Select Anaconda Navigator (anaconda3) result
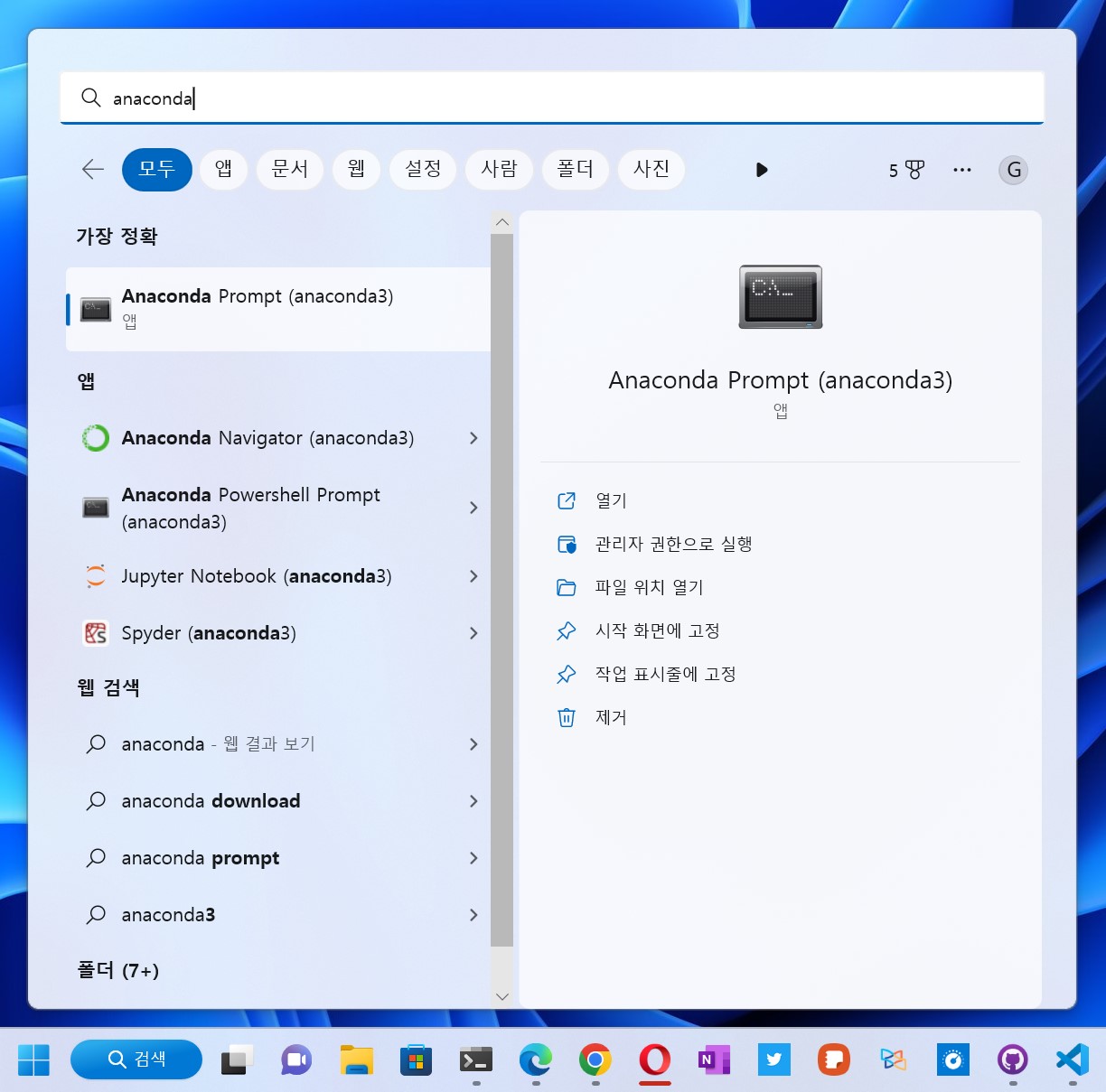Viewport: 1106px width, 1092px height. point(278,438)
